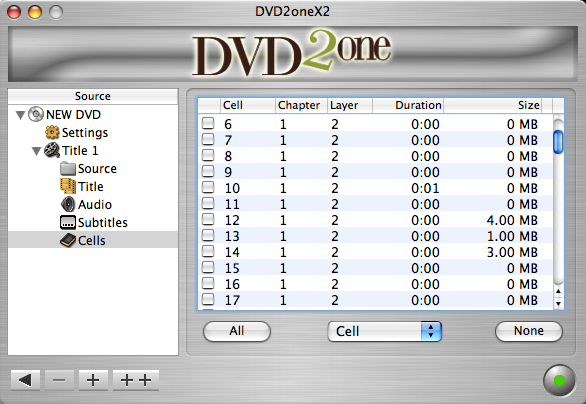This screenshot has width=586, height=404.
Task: Click the blue scrollbar thumb in cell list
Action: coord(558,142)
